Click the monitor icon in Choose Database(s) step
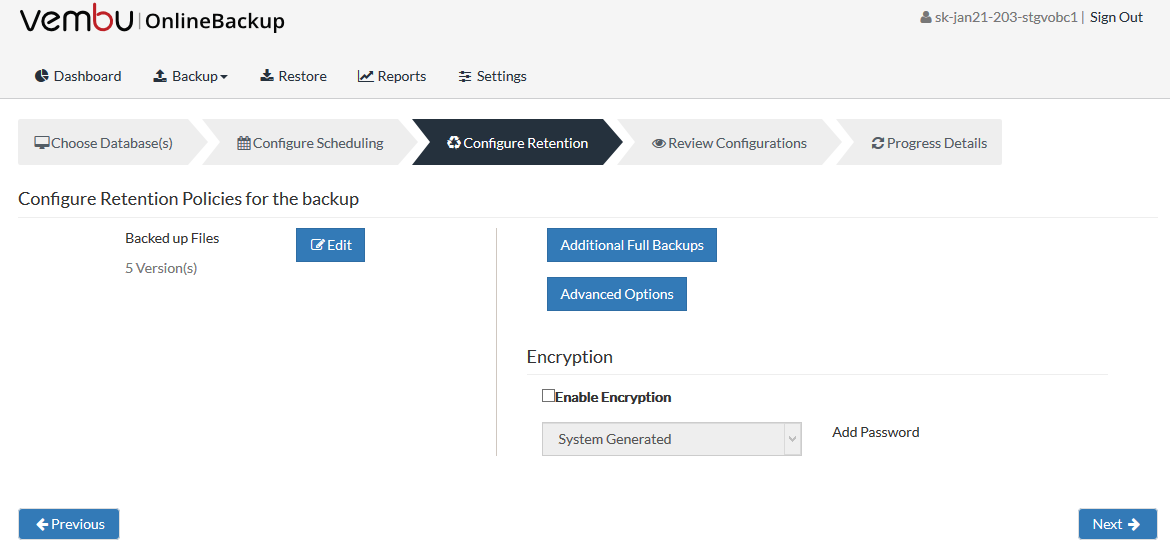The image size is (1170, 554). click(42, 143)
